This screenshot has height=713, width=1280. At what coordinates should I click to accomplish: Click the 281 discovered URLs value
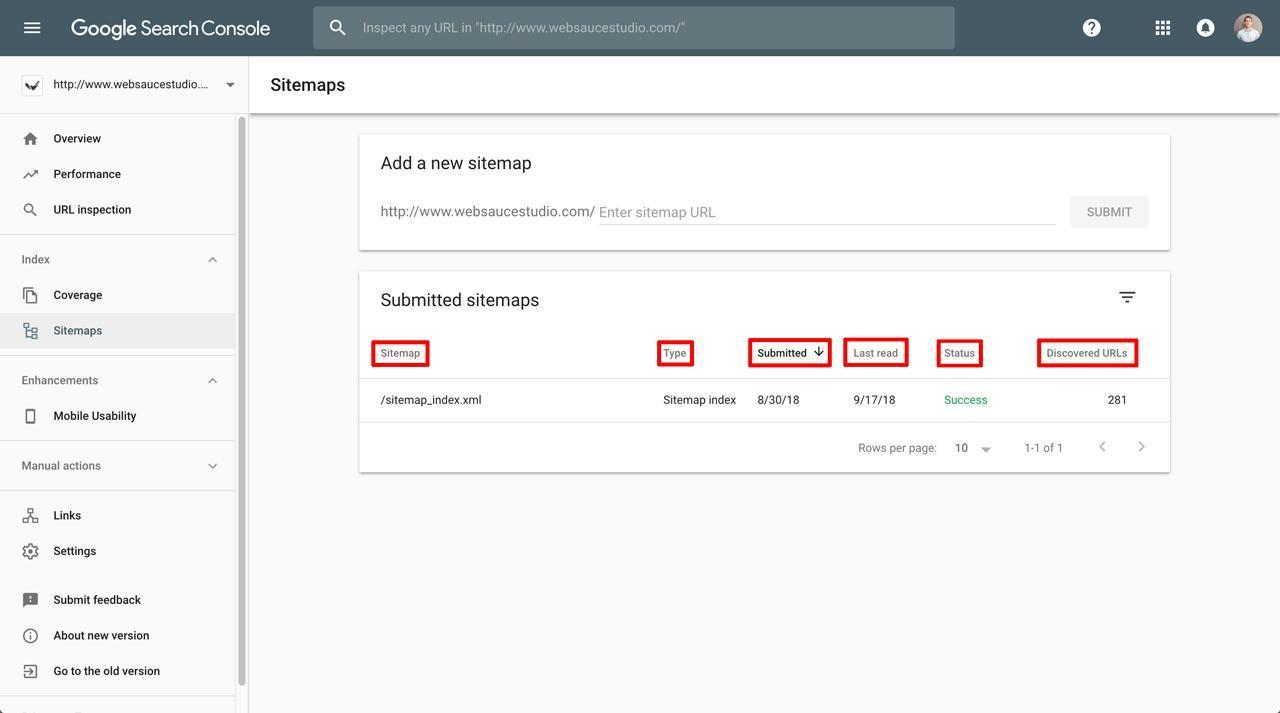[x=1117, y=400]
